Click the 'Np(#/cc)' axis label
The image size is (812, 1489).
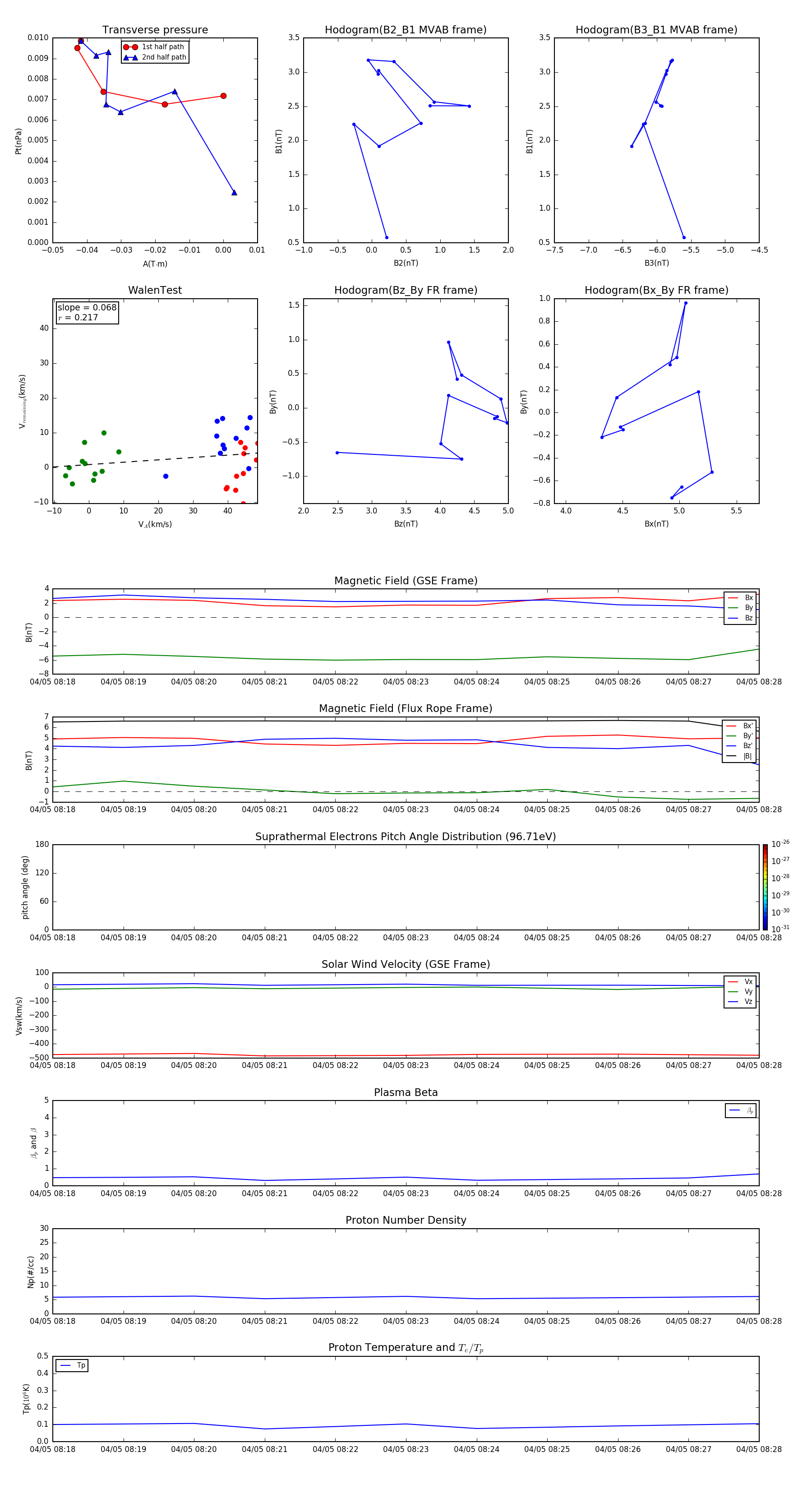click(x=31, y=1272)
